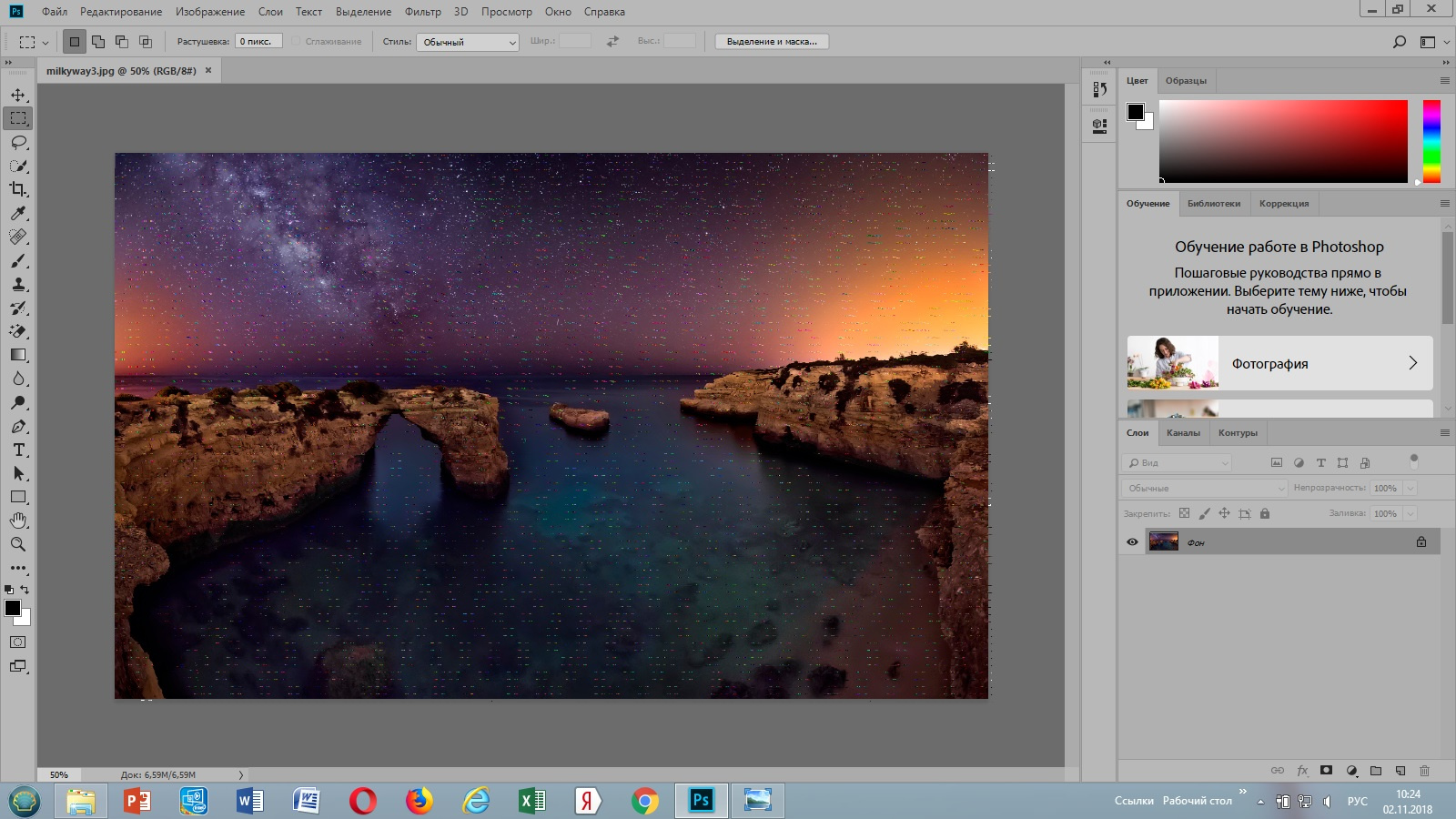Open the Layers panel menu

click(1444, 432)
